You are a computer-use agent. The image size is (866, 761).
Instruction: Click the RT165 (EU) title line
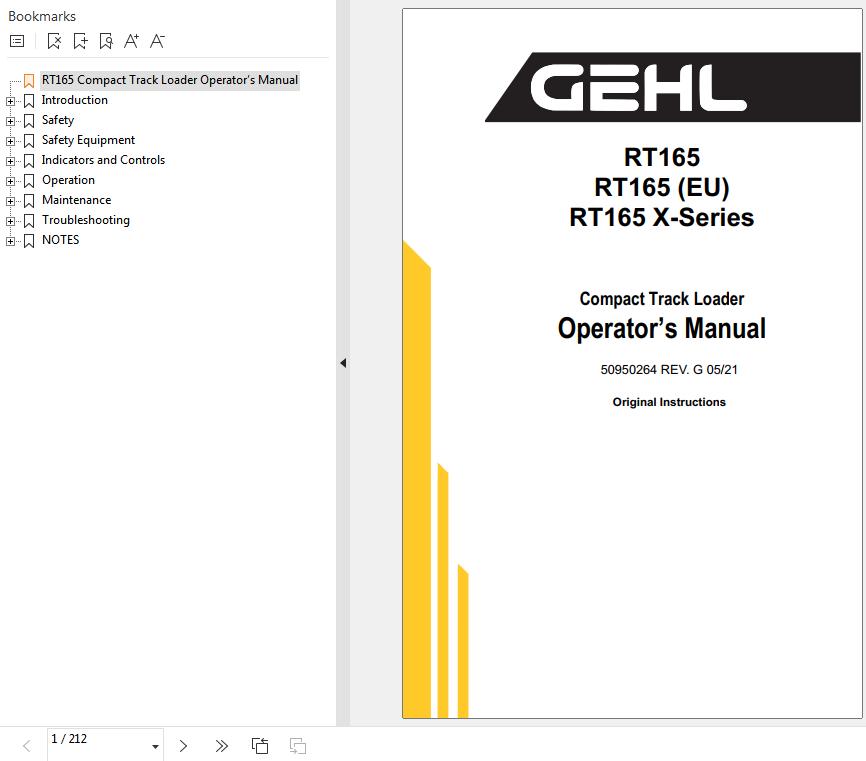coord(662,187)
